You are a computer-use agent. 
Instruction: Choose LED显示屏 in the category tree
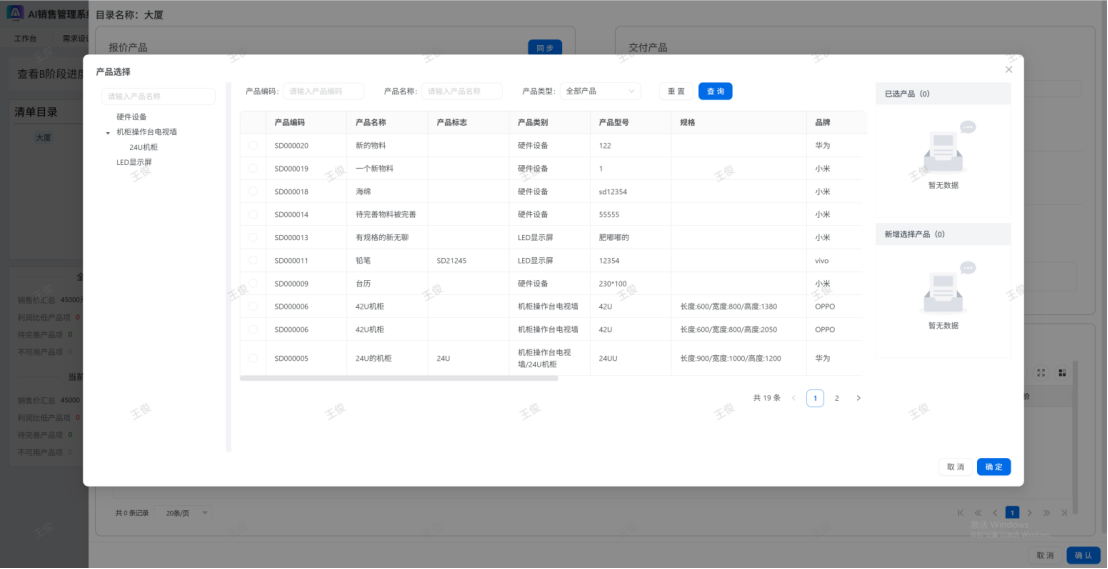click(134, 162)
